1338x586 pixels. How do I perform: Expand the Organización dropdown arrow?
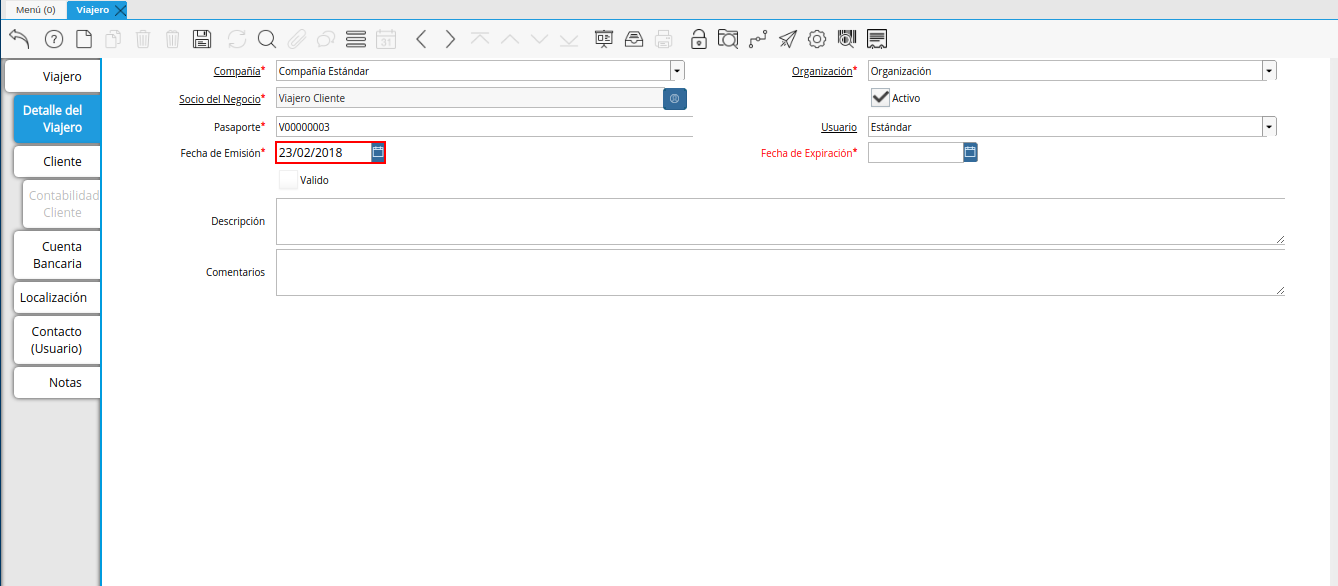point(1269,71)
